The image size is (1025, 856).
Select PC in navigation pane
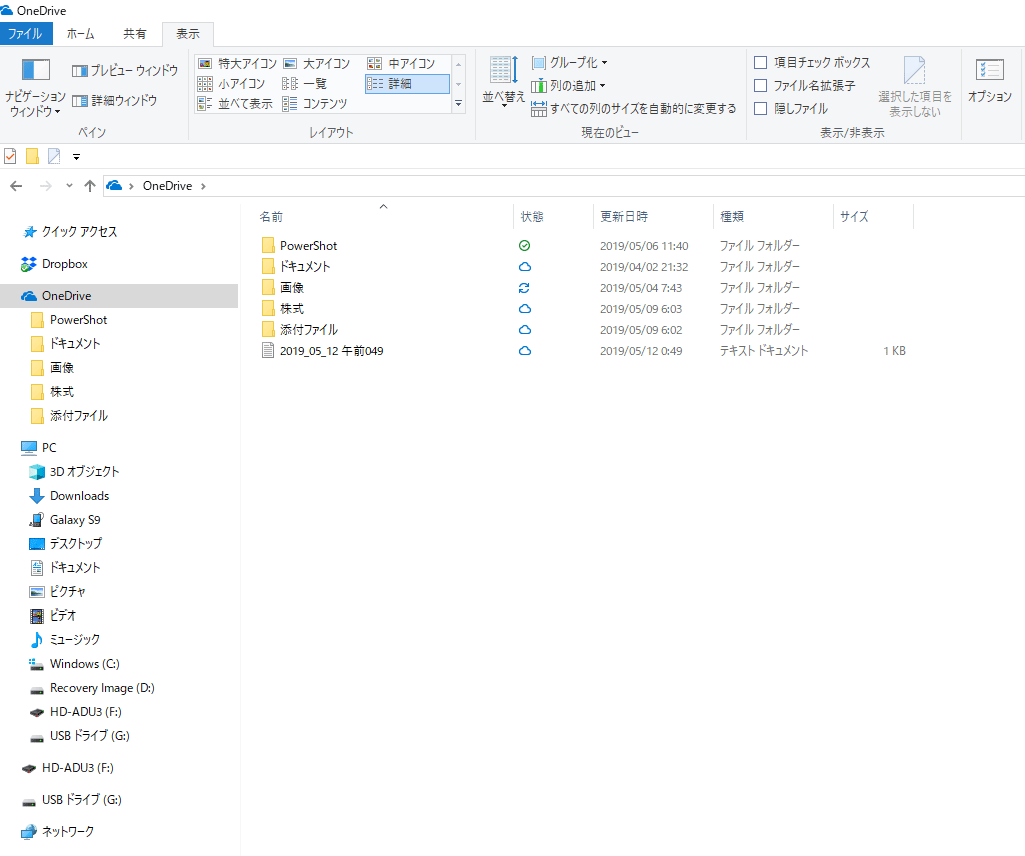(x=49, y=448)
